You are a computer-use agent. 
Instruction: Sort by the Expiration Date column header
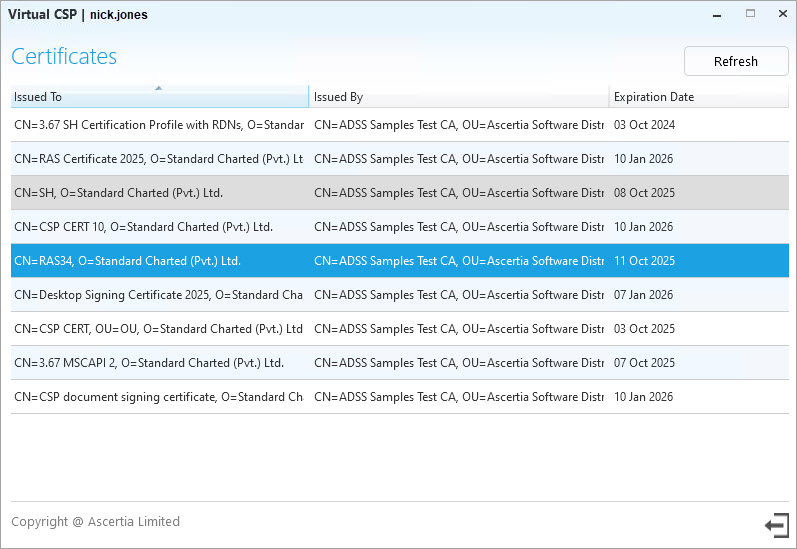click(x=698, y=97)
